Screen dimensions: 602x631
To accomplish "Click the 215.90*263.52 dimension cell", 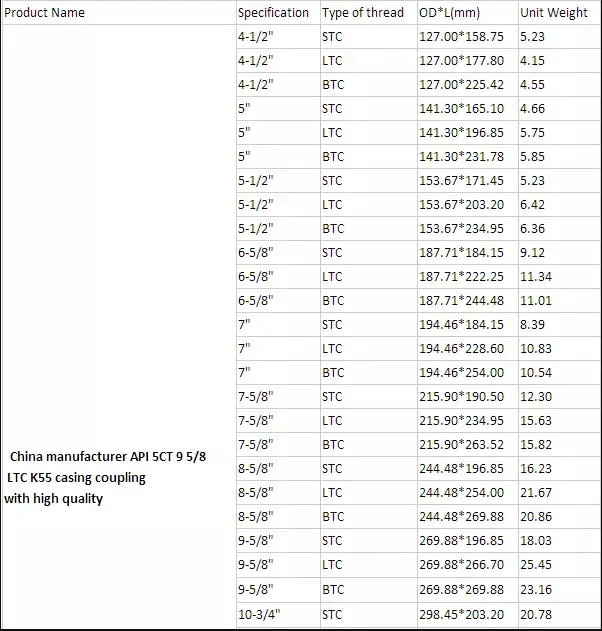I will tap(460, 445).
